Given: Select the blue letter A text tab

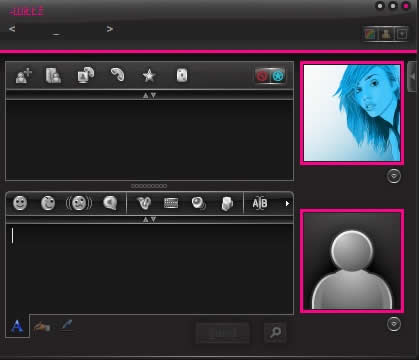Looking at the screenshot, I should (x=17, y=327).
